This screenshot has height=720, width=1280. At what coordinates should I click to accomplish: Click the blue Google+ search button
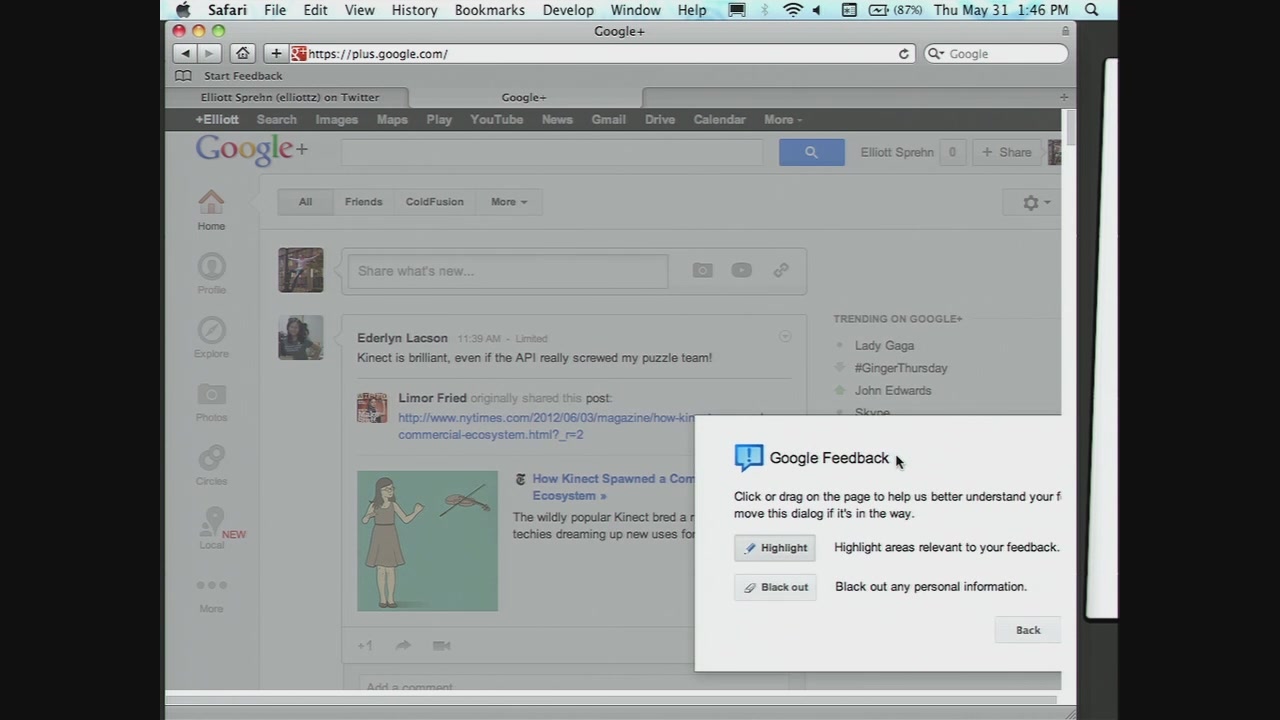[811, 152]
